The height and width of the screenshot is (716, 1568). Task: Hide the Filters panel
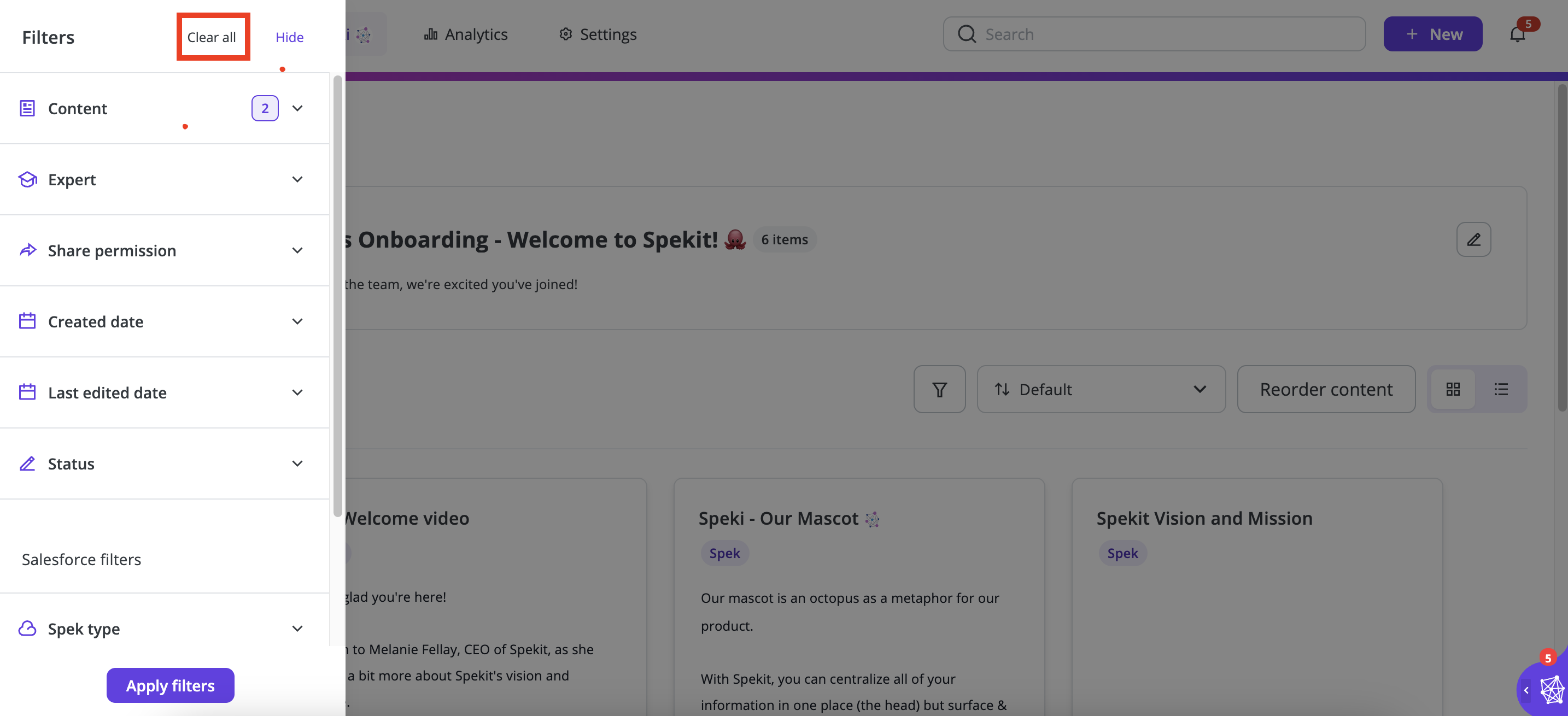[289, 37]
